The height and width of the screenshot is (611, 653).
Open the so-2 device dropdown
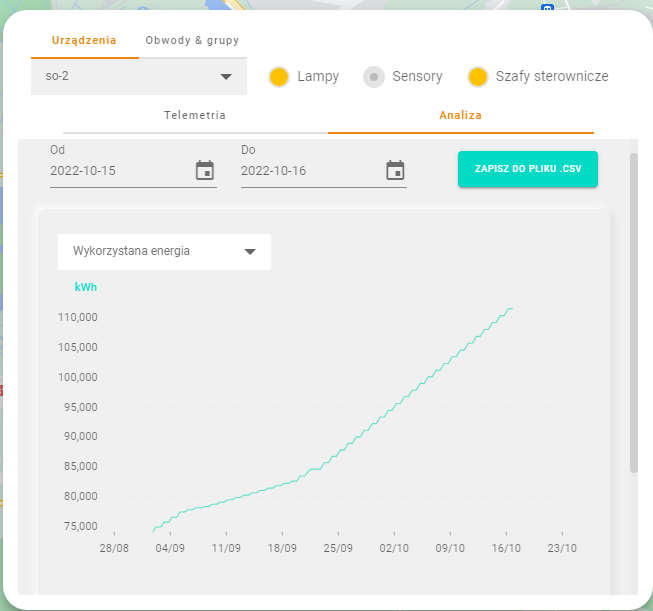(x=139, y=77)
